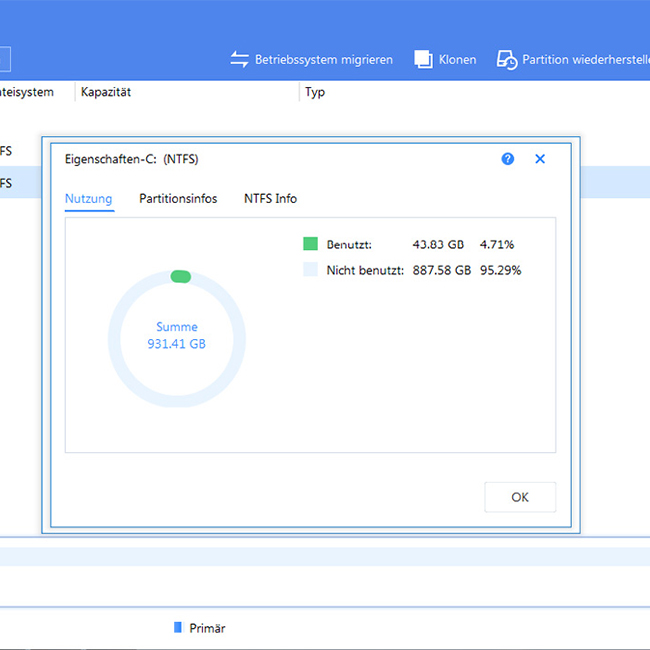Click the green Benutzt color swatch
650x650 pixels.
310,244
